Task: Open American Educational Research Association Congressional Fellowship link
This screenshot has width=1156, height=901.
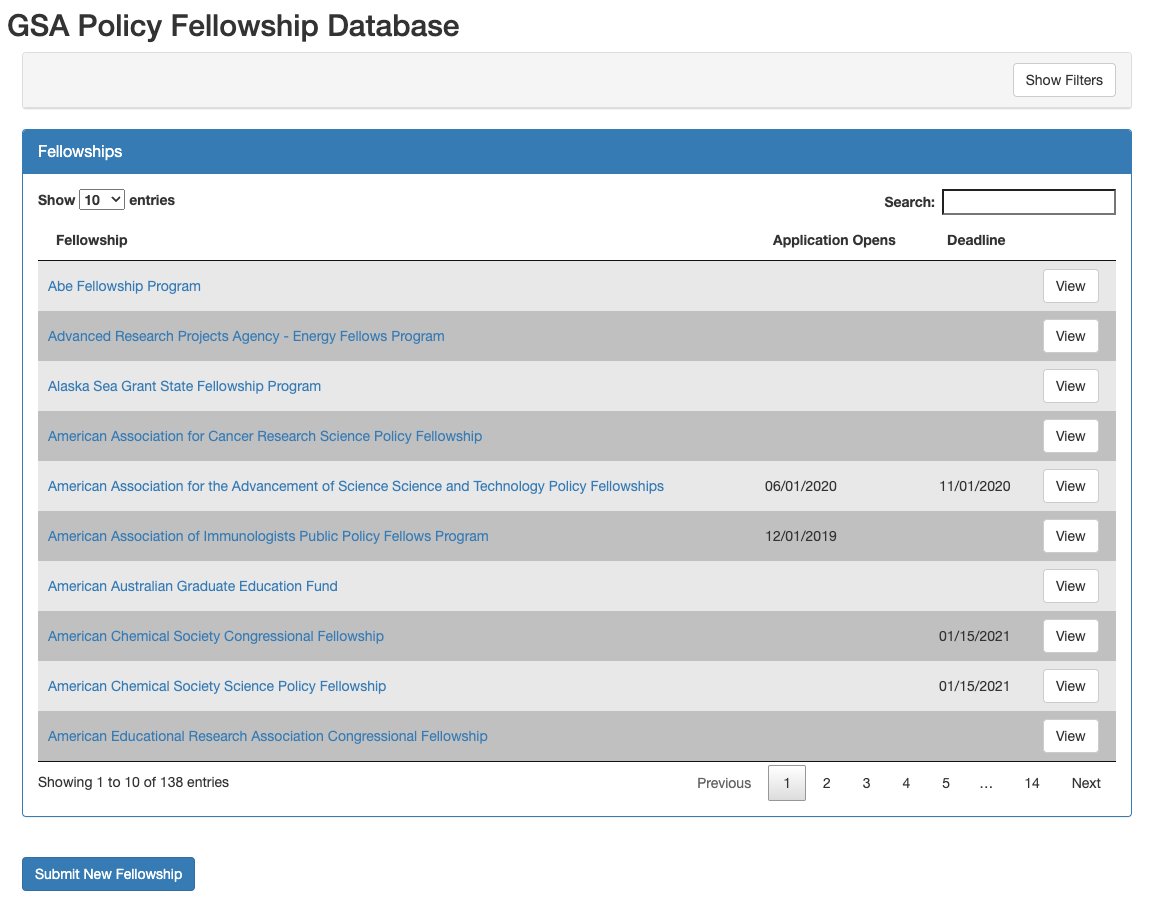Action: click(x=268, y=737)
